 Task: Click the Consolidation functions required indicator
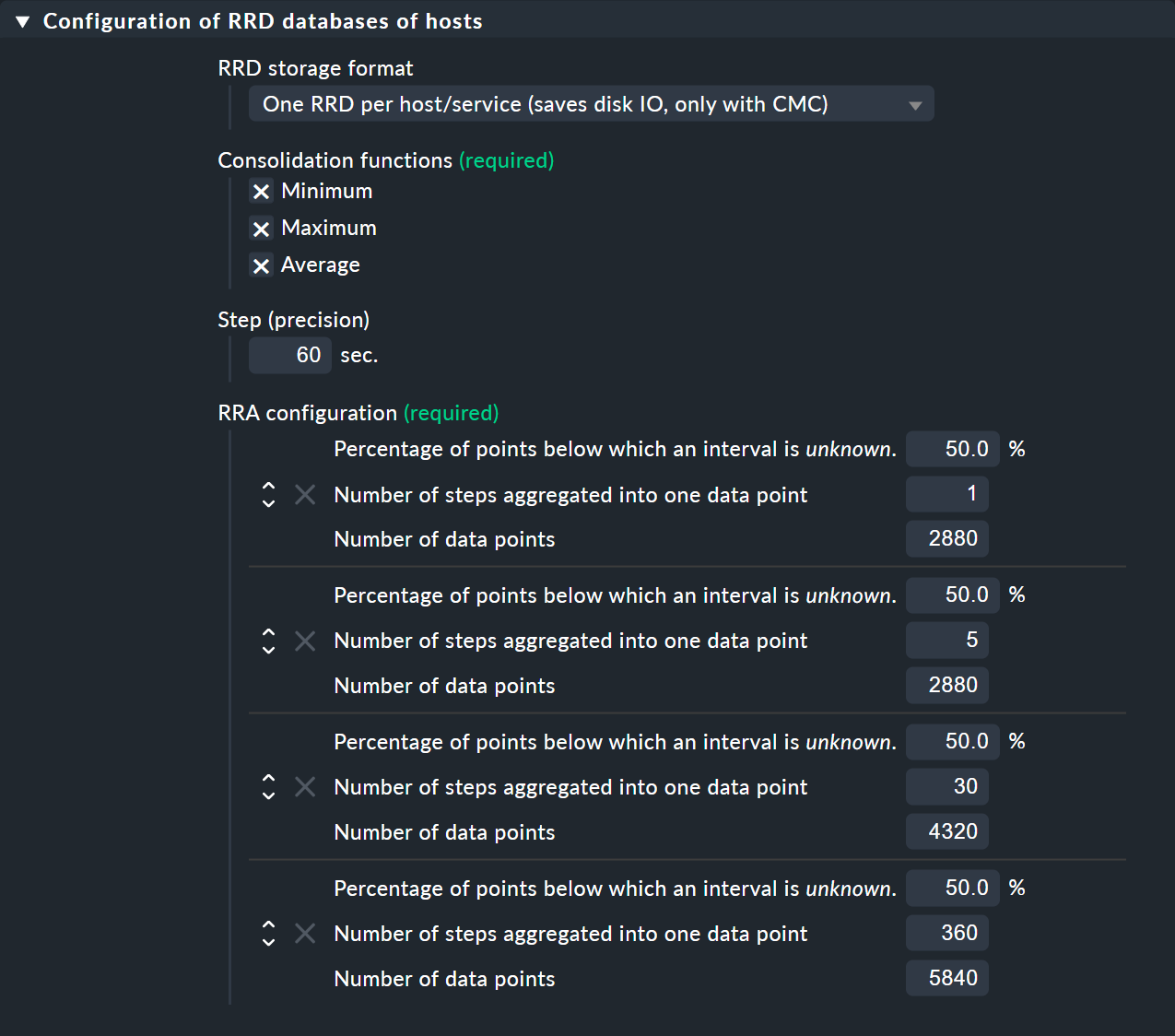point(506,160)
